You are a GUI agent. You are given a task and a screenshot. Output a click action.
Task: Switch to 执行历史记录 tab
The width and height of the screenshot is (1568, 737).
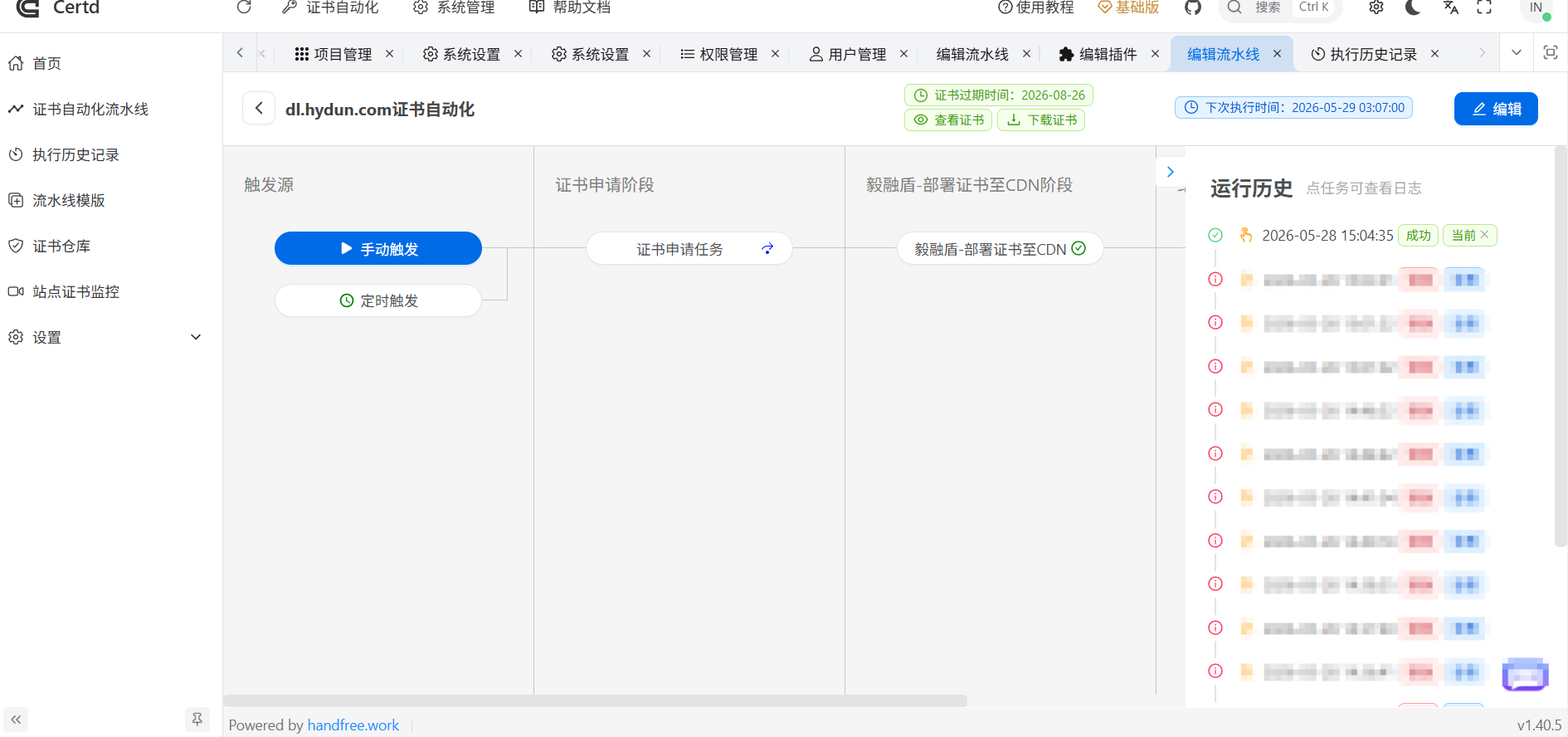[1364, 54]
